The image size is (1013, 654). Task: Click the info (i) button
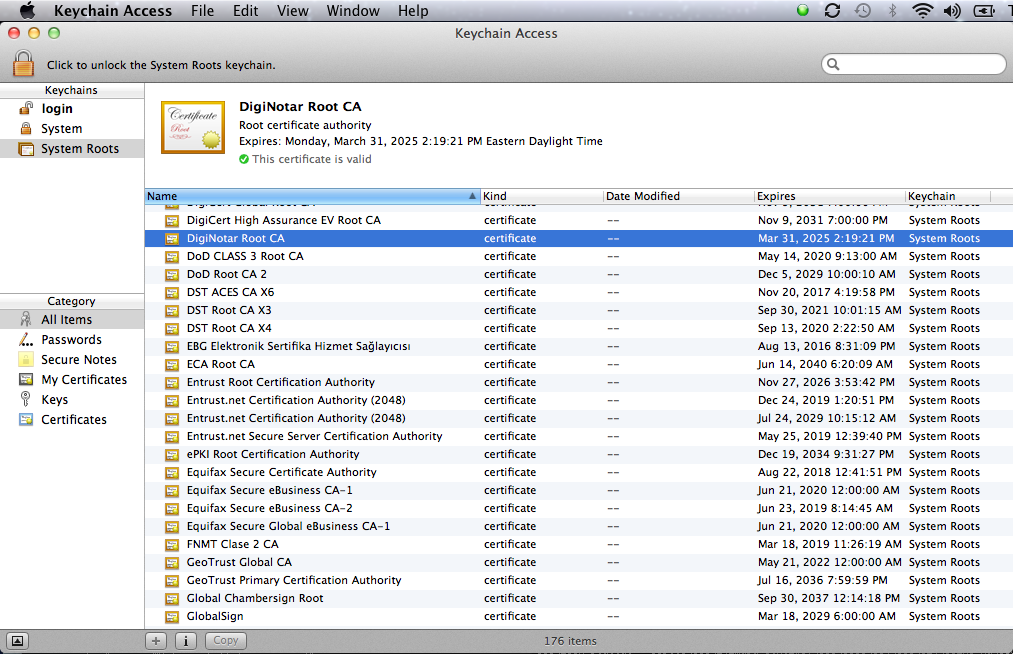click(x=186, y=640)
